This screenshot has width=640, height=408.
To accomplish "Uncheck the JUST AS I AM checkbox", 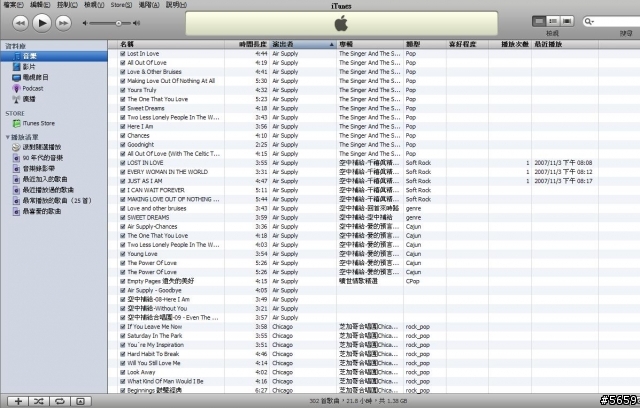I will pos(122,181).
